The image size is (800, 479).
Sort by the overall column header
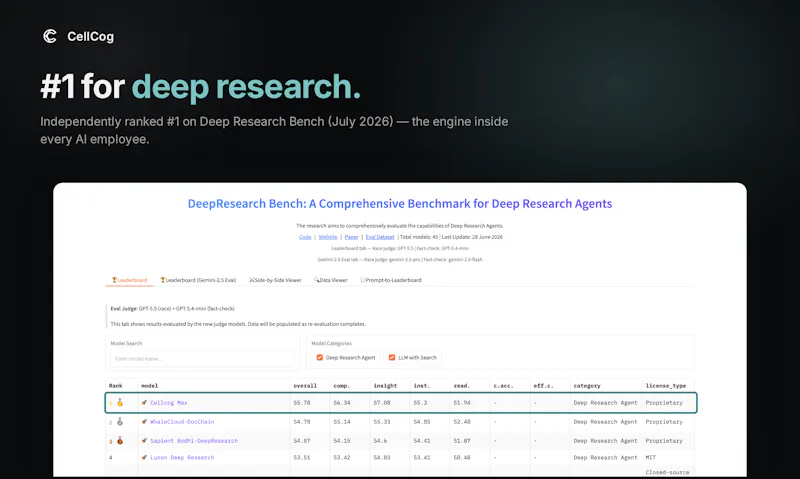click(x=305, y=386)
